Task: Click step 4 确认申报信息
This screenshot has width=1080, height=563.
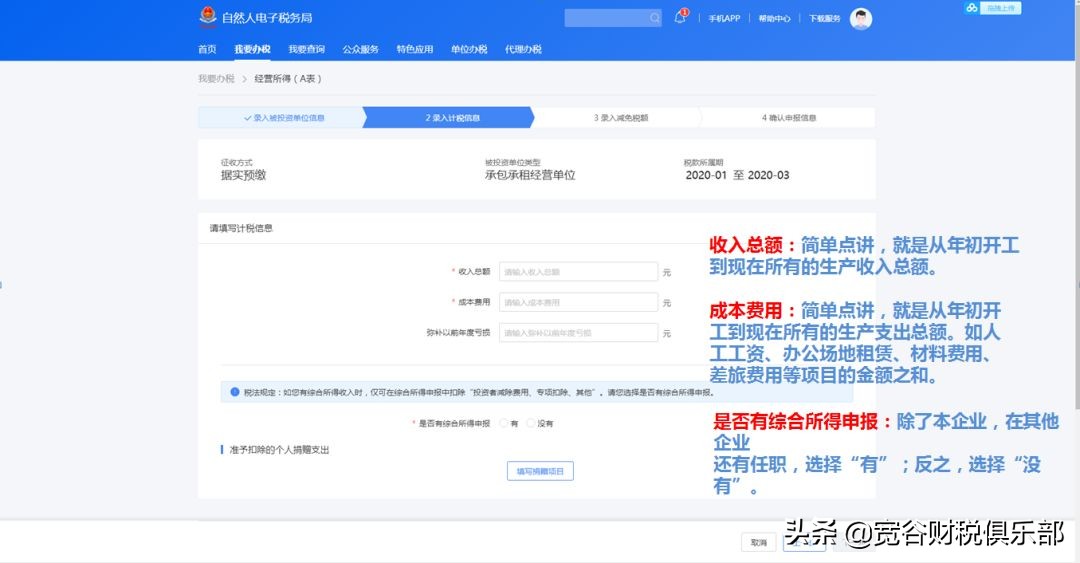Action: pyautogui.click(x=789, y=118)
